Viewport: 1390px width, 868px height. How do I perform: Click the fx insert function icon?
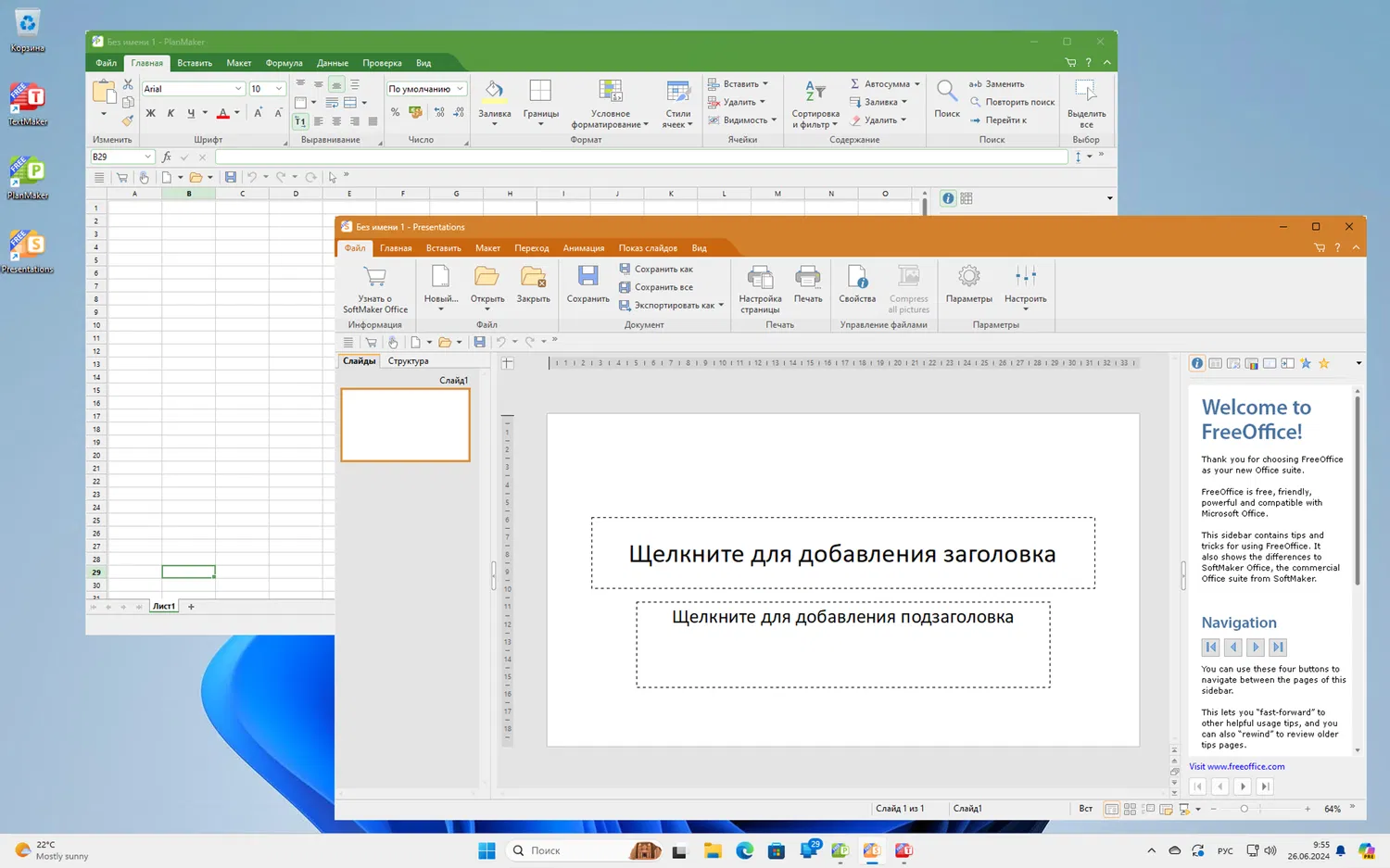tap(167, 157)
